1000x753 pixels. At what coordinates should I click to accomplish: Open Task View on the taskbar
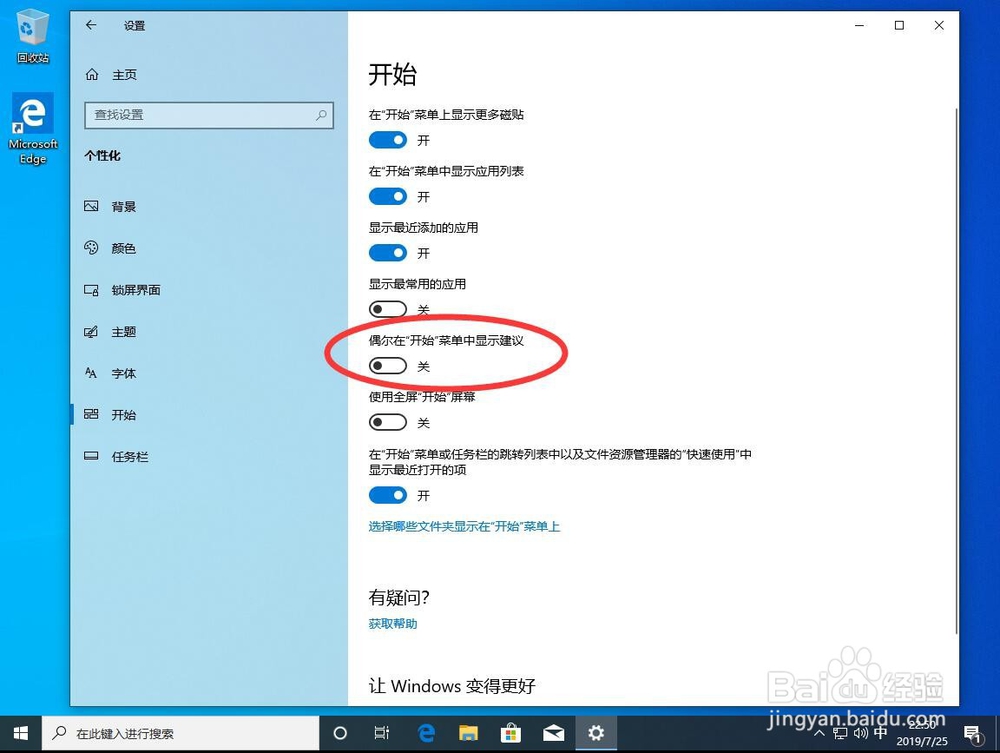[x=382, y=733]
